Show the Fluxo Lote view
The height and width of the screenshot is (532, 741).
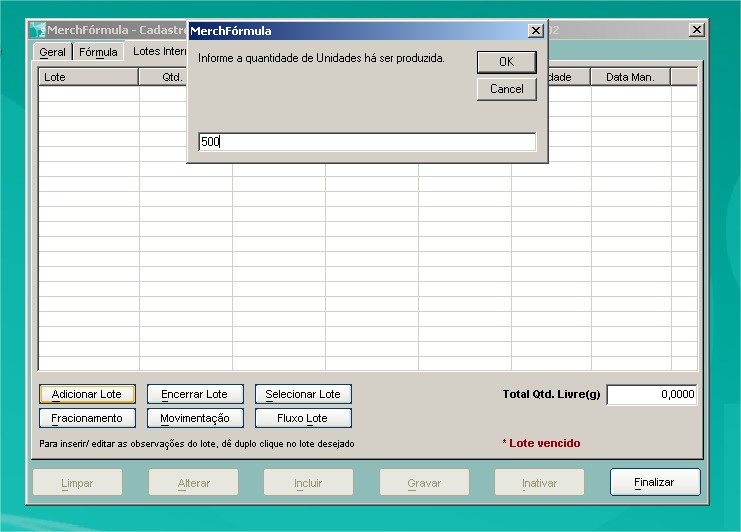(x=302, y=418)
